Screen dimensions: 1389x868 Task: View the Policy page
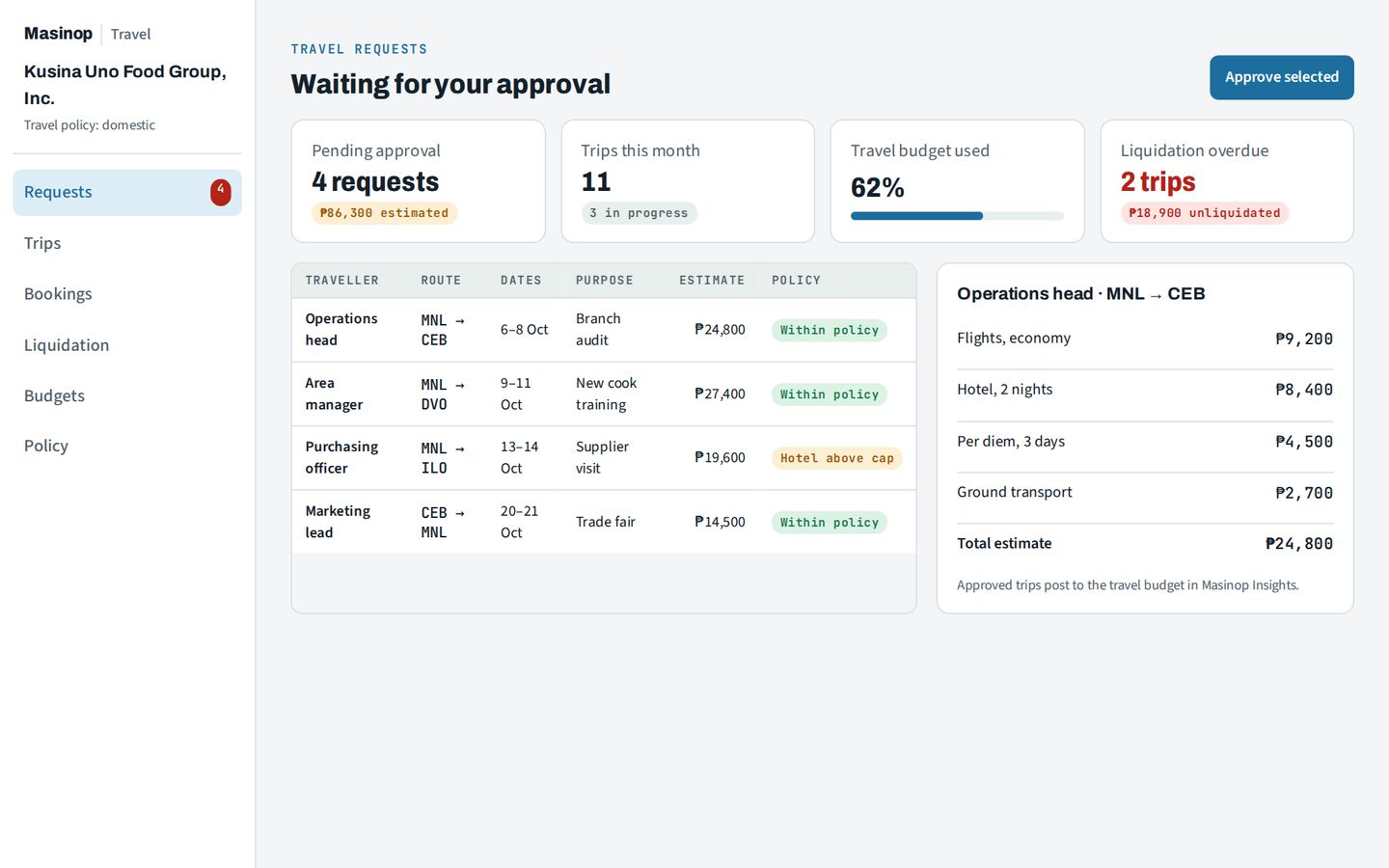point(127,446)
